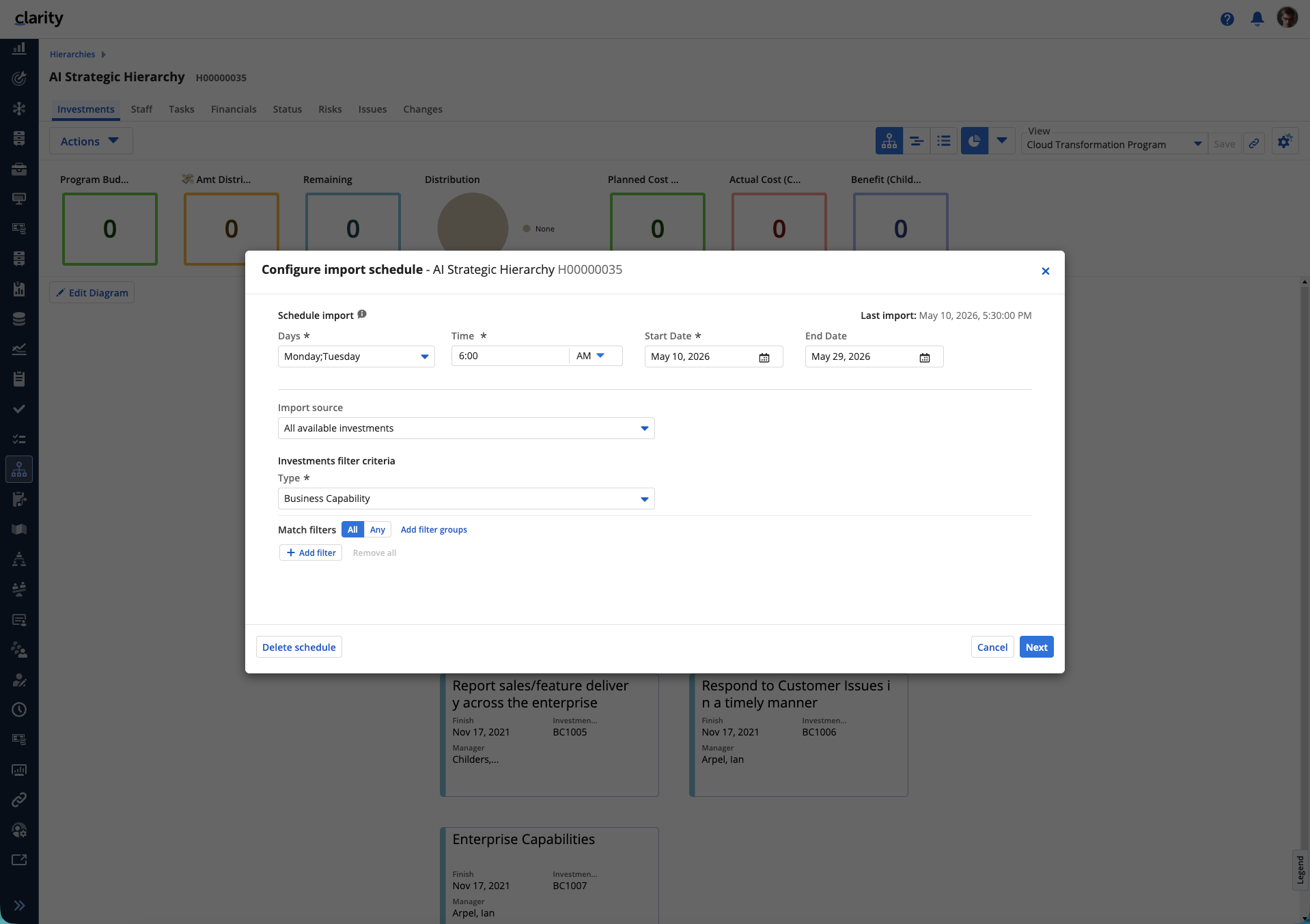Open asterisk hub icon in sidebar
Image resolution: width=1310 pixels, height=924 pixels.
point(19,109)
